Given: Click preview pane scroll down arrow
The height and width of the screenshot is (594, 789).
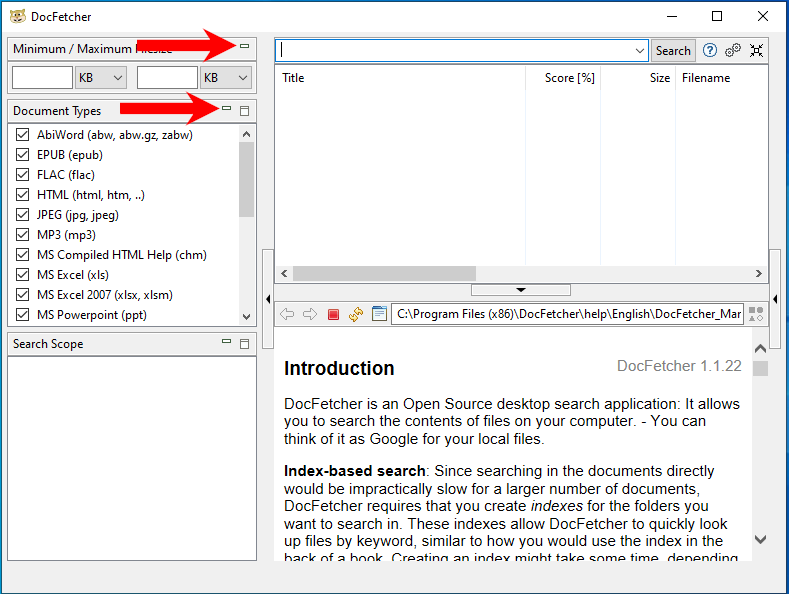Looking at the screenshot, I should pos(760,539).
